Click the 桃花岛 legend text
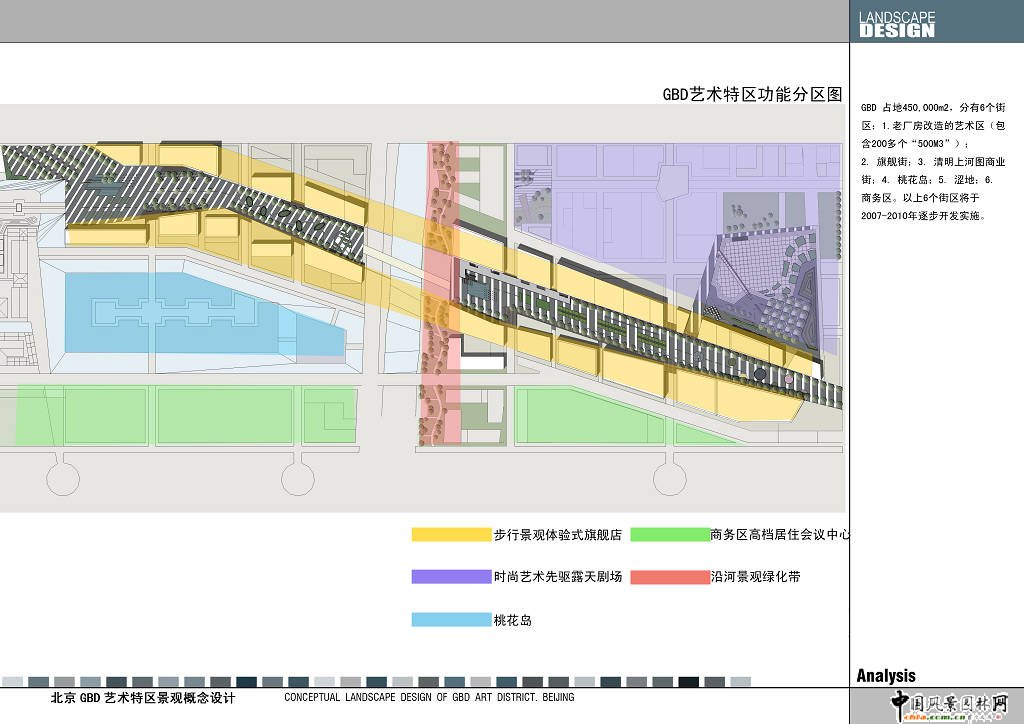The width and height of the screenshot is (1024, 724). coord(513,620)
